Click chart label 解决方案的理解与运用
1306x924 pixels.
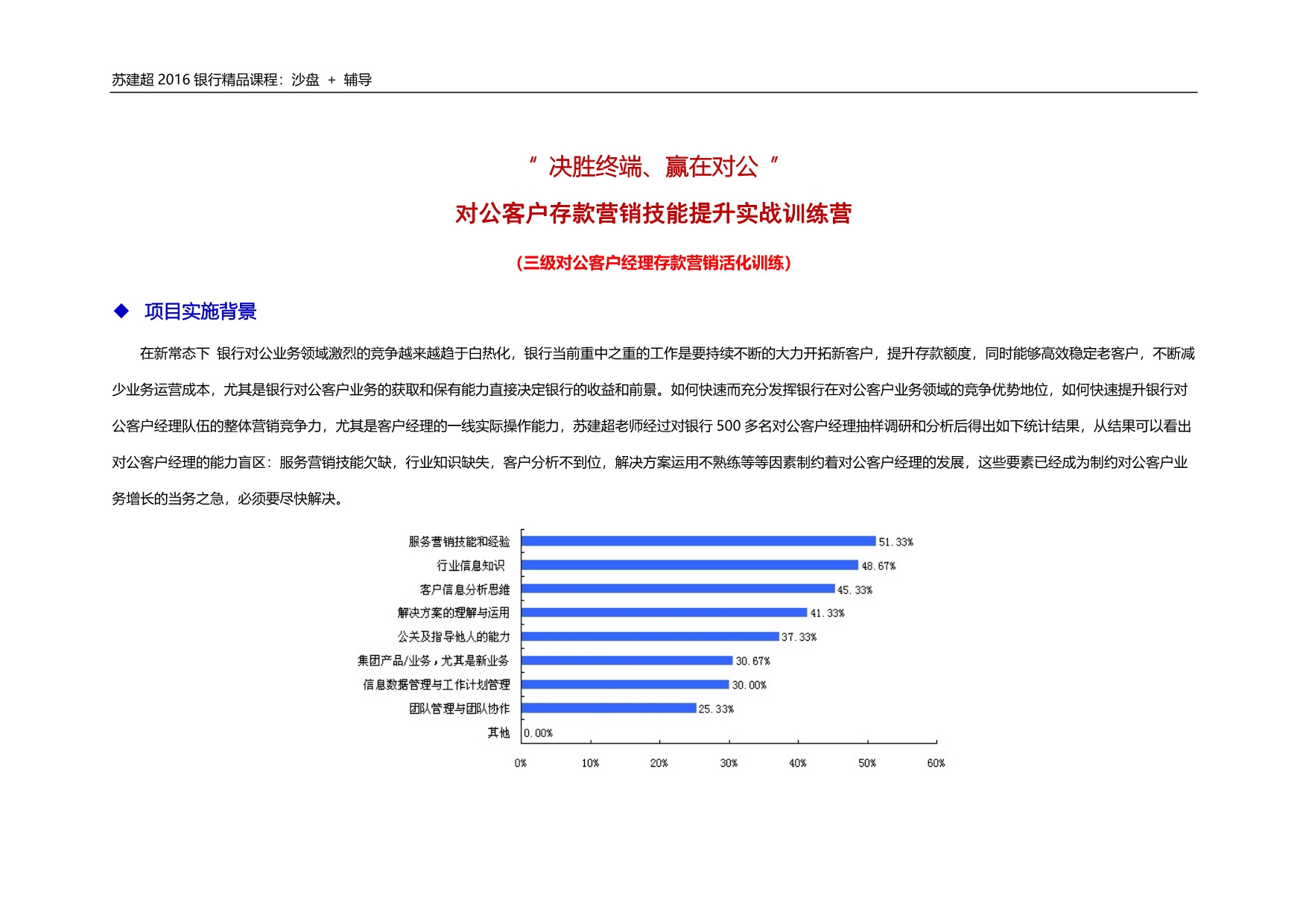(454, 613)
